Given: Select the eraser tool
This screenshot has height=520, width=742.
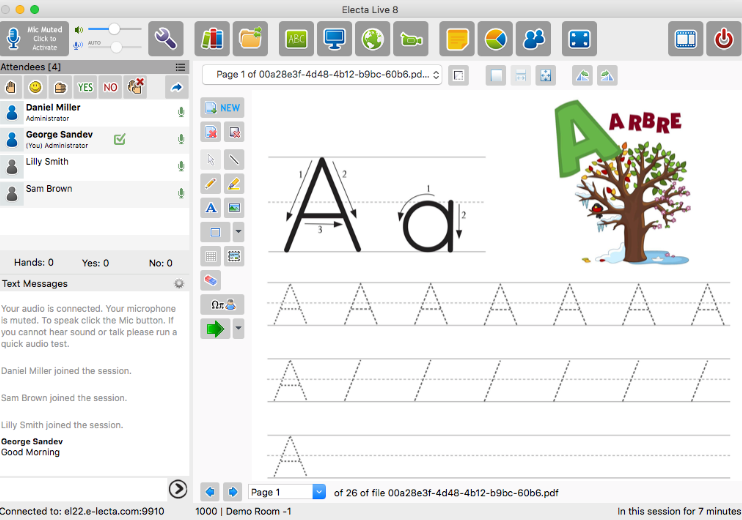Looking at the screenshot, I should (x=210, y=279).
